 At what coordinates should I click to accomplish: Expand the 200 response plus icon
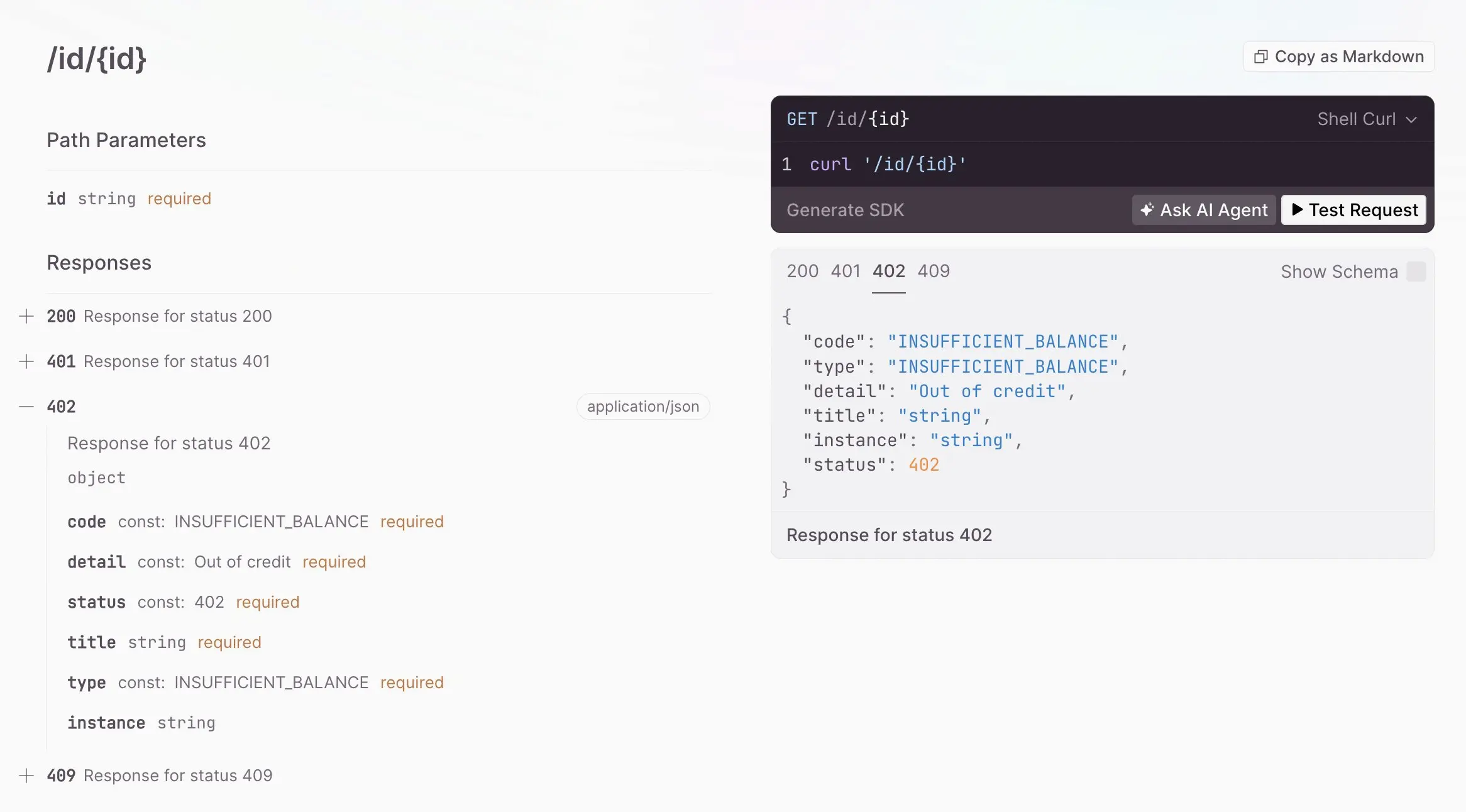click(26, 316)
